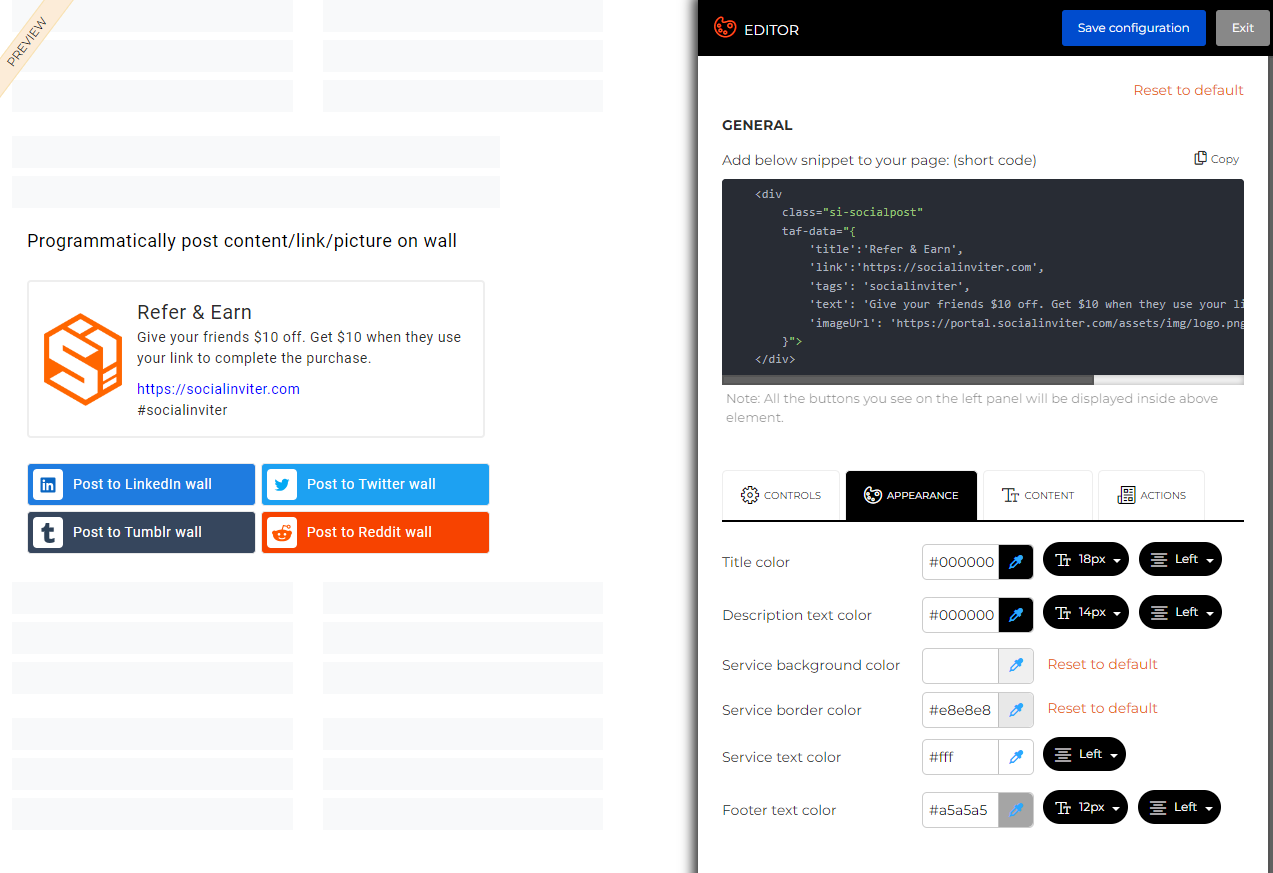Expand the Title alignment Left dropdown
Viewport: 1273px width, 873px height.
pyautogui.click(x=1180, y=559)
